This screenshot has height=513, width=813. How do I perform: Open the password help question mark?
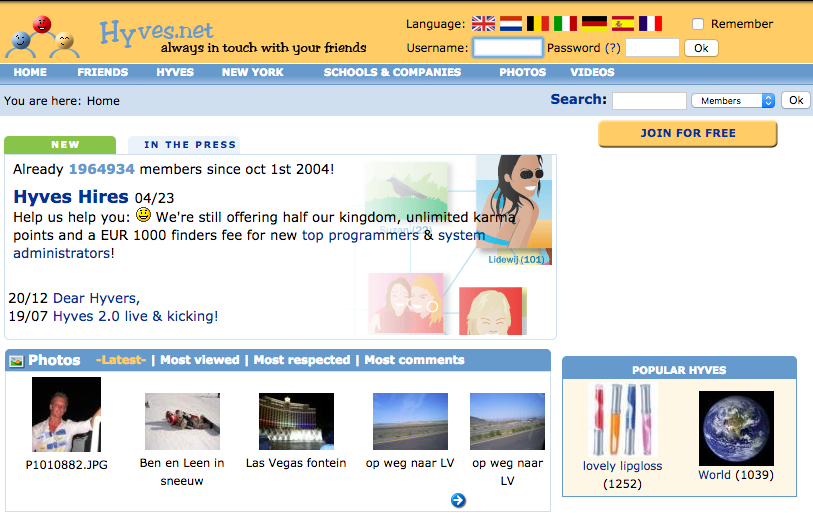point(612,48)
